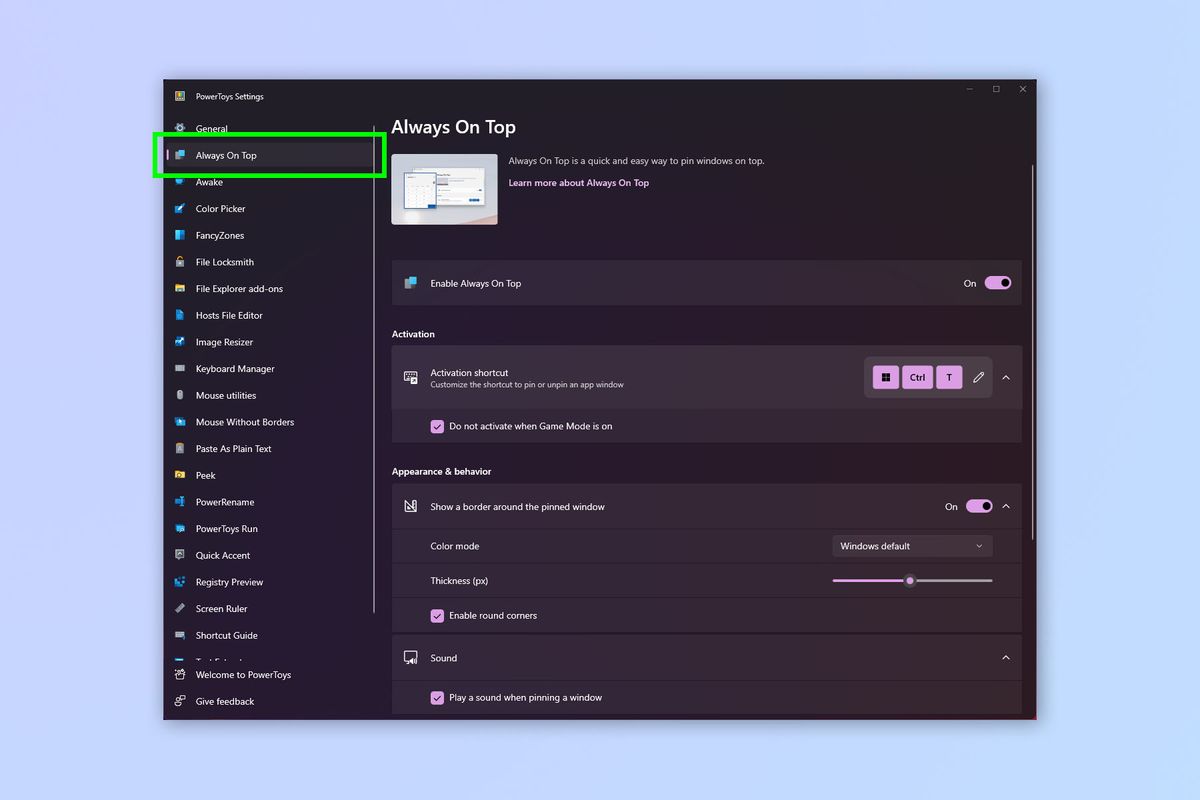Uncheck Play a sound when pinning a window
This screenshot has height=800, width=1200.
[437, 698]
